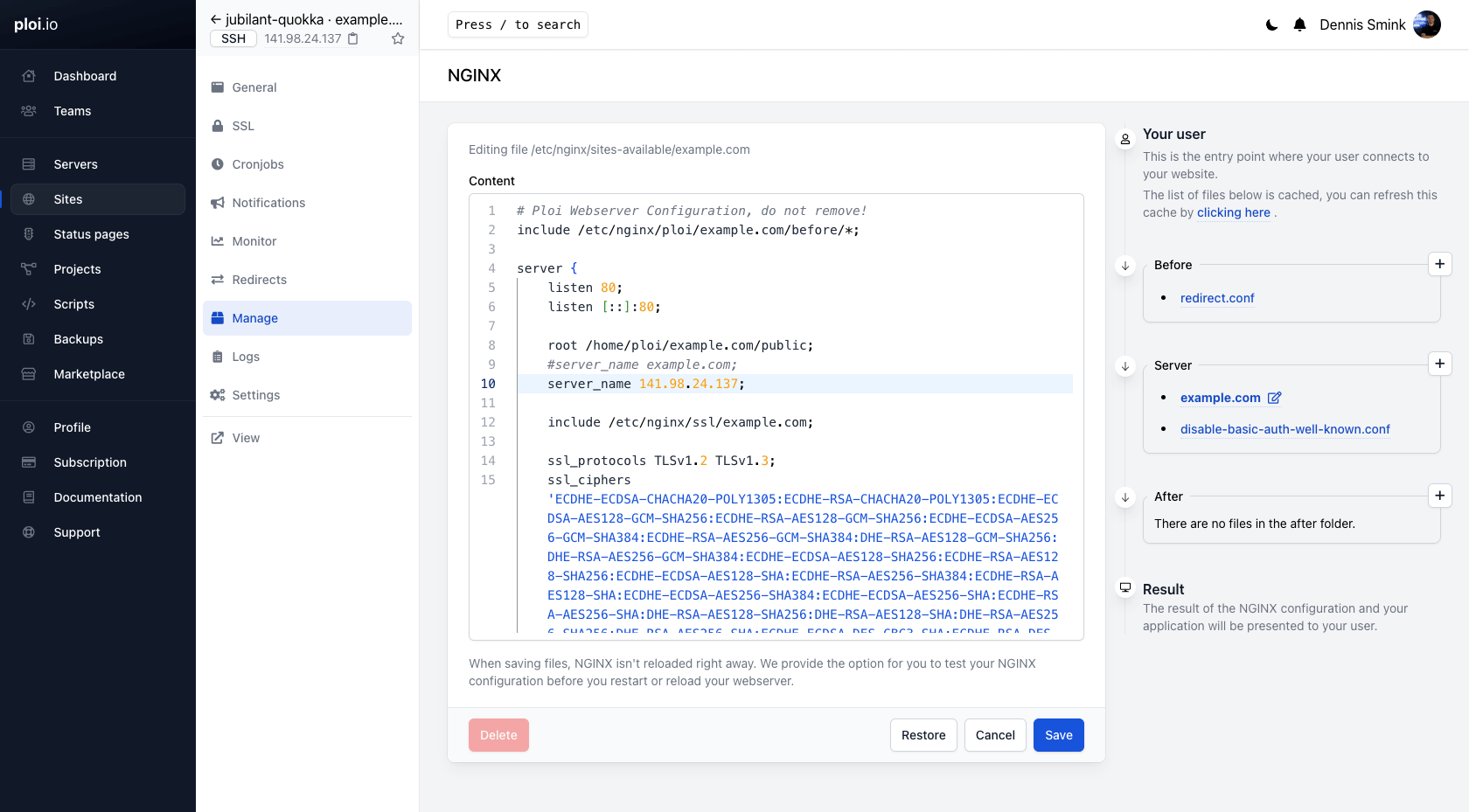This screenshot has height=812, width=1469.
Task: Click the Marketplace icon in sidebar
Action: coord(29,374)
